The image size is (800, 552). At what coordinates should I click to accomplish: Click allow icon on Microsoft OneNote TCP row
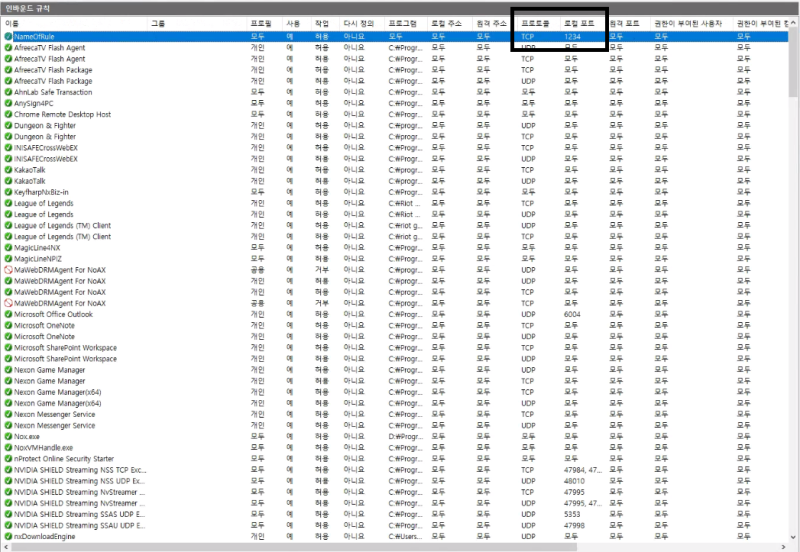[8, 325]
